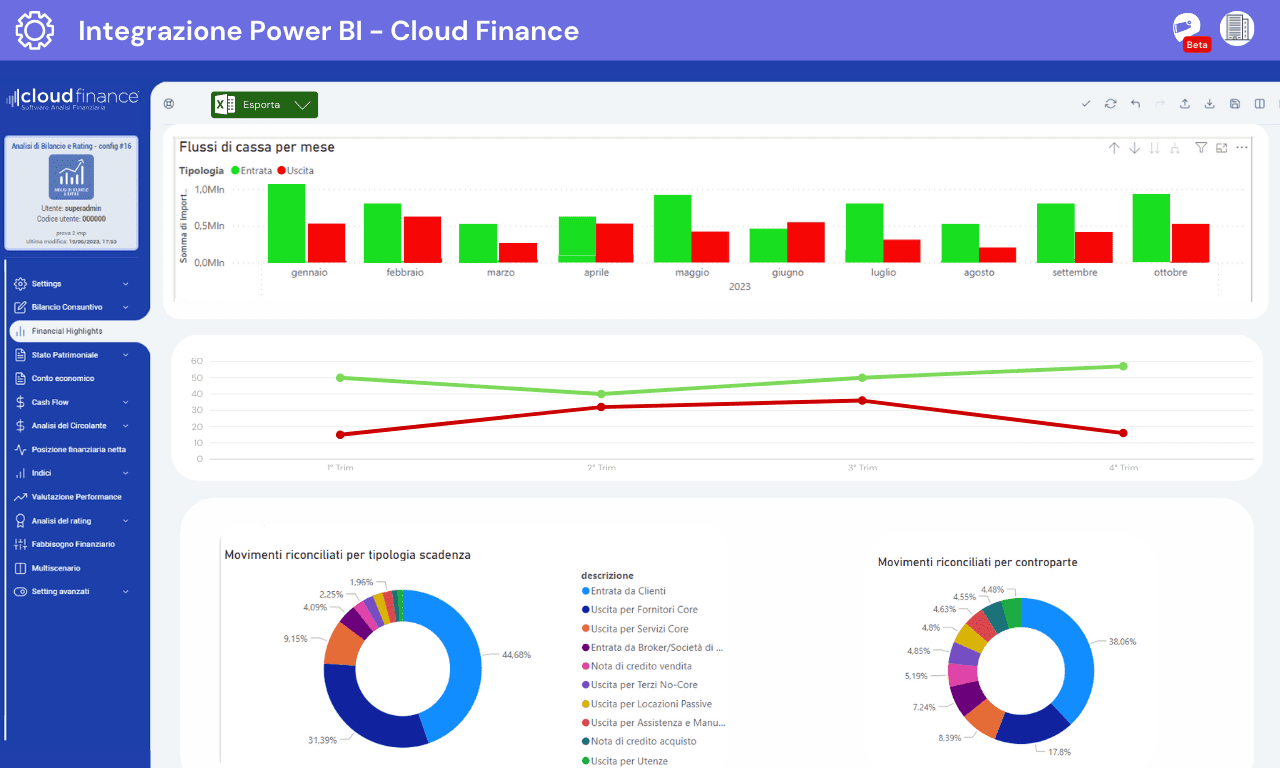Select Entrata da Clienti legend entry

point(623,591)
